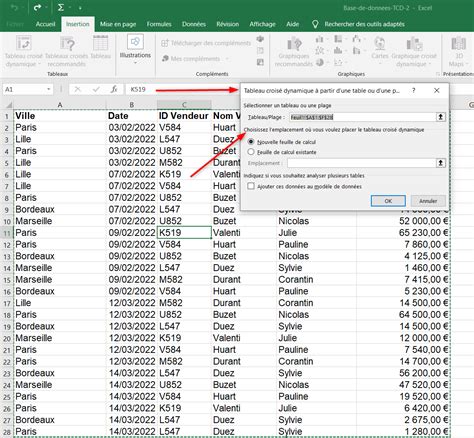Click the collapse-dialog arrow beside Tableau/Plage
This screenshot has height=438, width=474.
(x=441, y=117)
